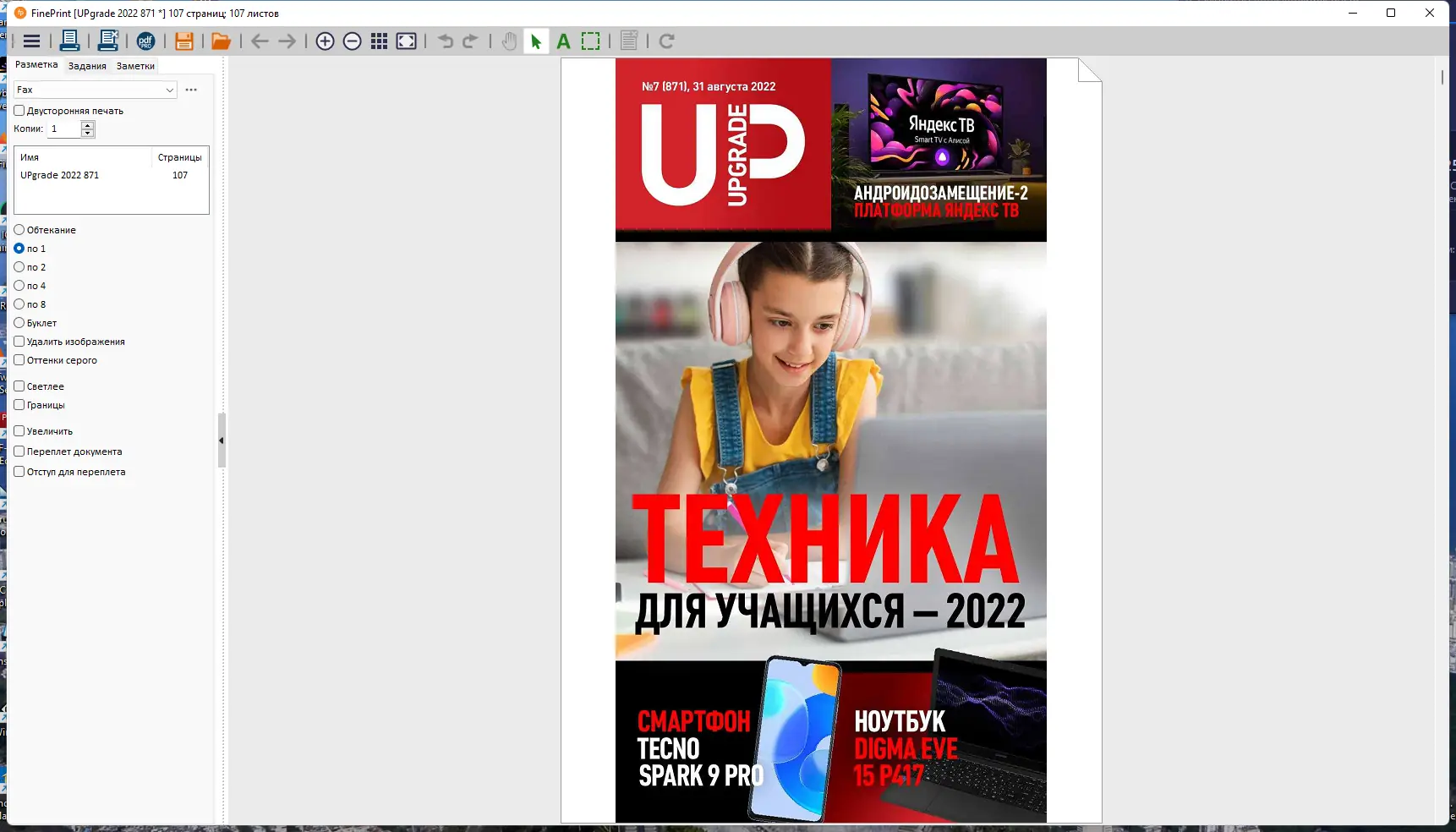The height and width of the screenshot is (832, 1456).
Task: Click the multi-page grid view icon
Action: pyautogui.click(x=379, y=41)
